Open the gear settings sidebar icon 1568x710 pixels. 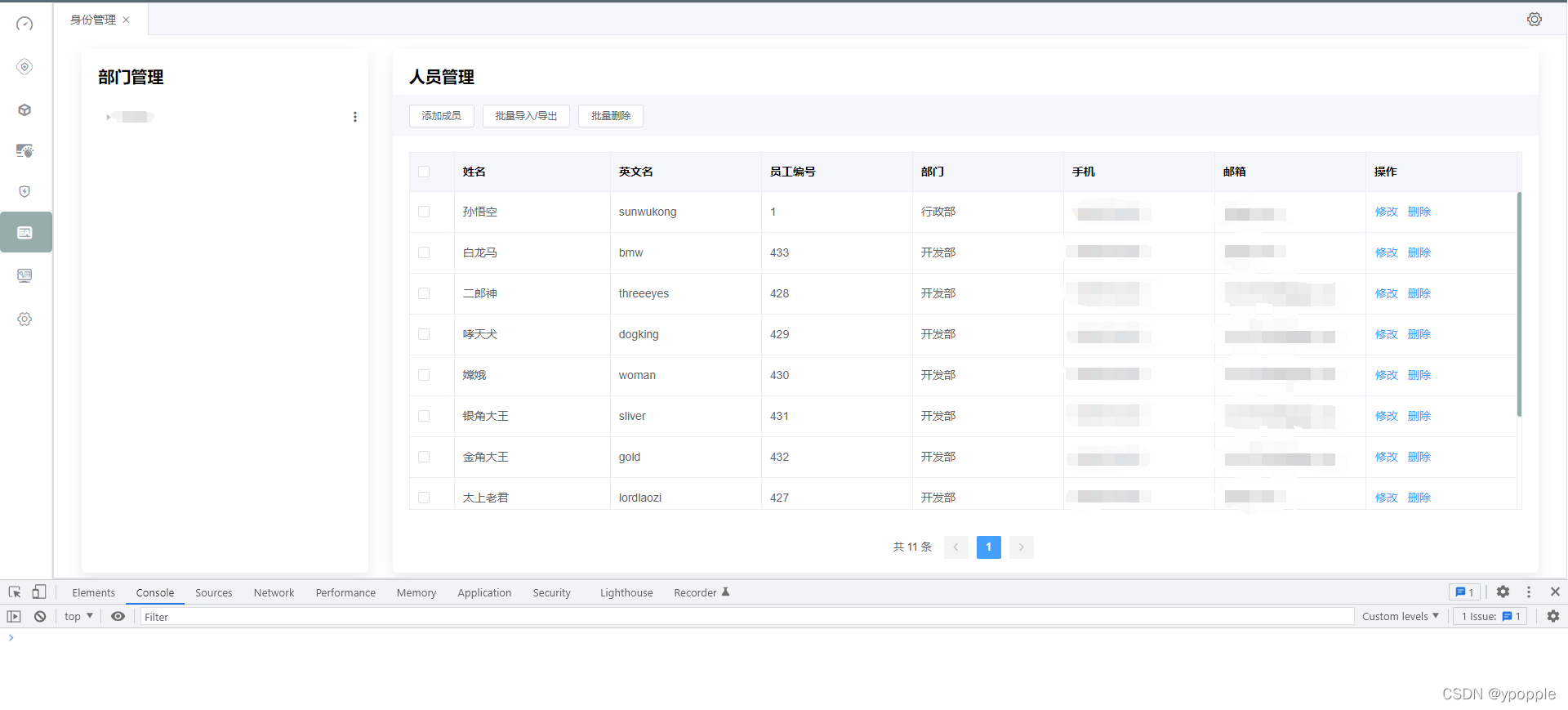click(24, 319)
